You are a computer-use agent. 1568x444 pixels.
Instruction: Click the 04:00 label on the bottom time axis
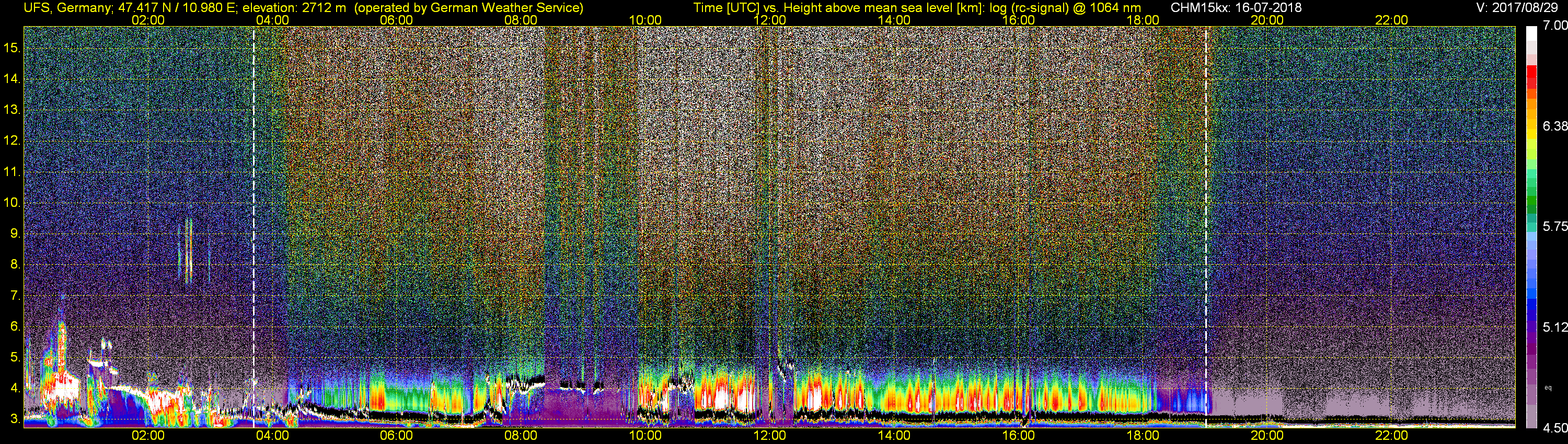(272, 436)
